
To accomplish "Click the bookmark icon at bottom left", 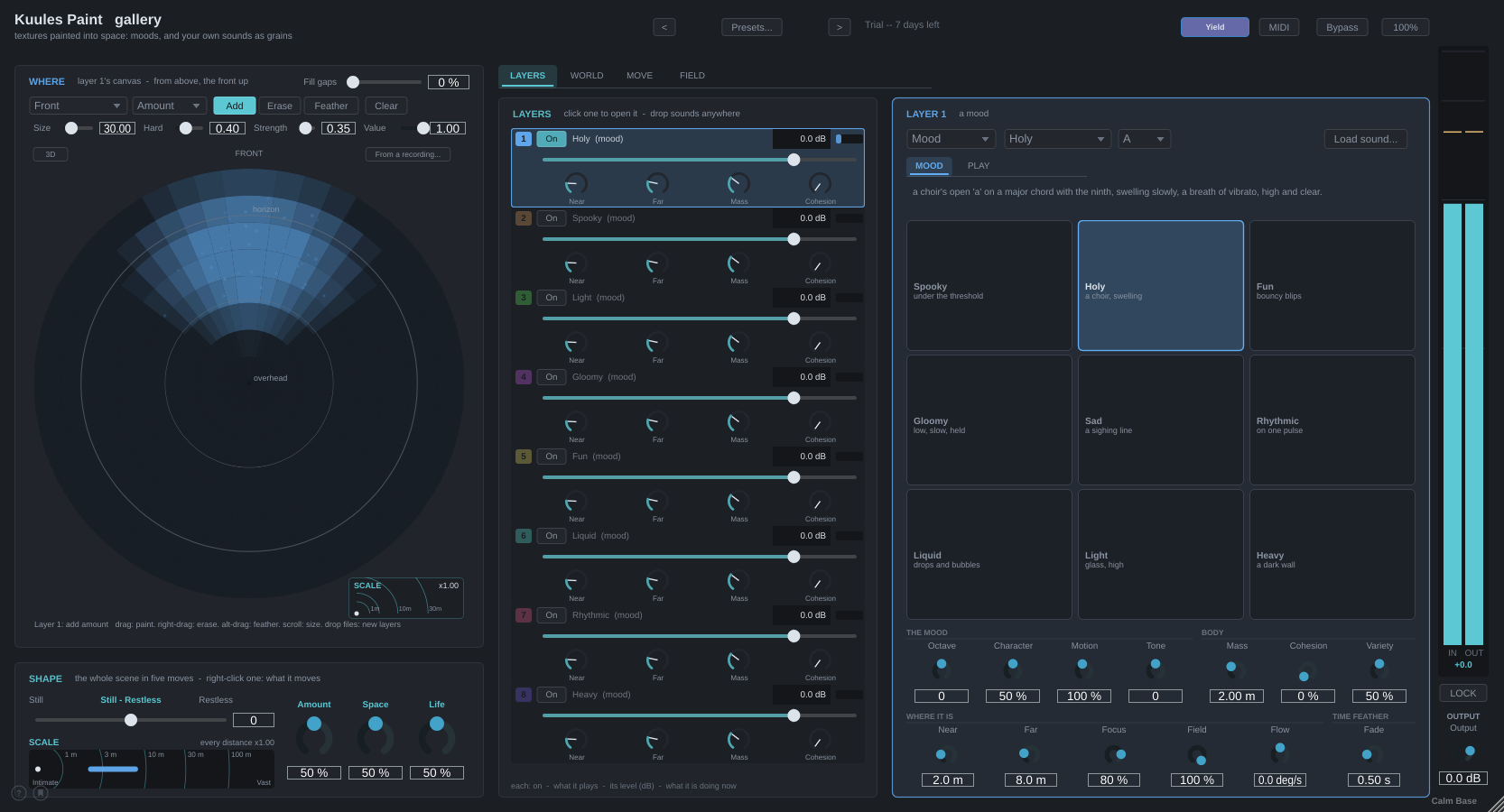I will pyautogui.click(x=41, y=793).
